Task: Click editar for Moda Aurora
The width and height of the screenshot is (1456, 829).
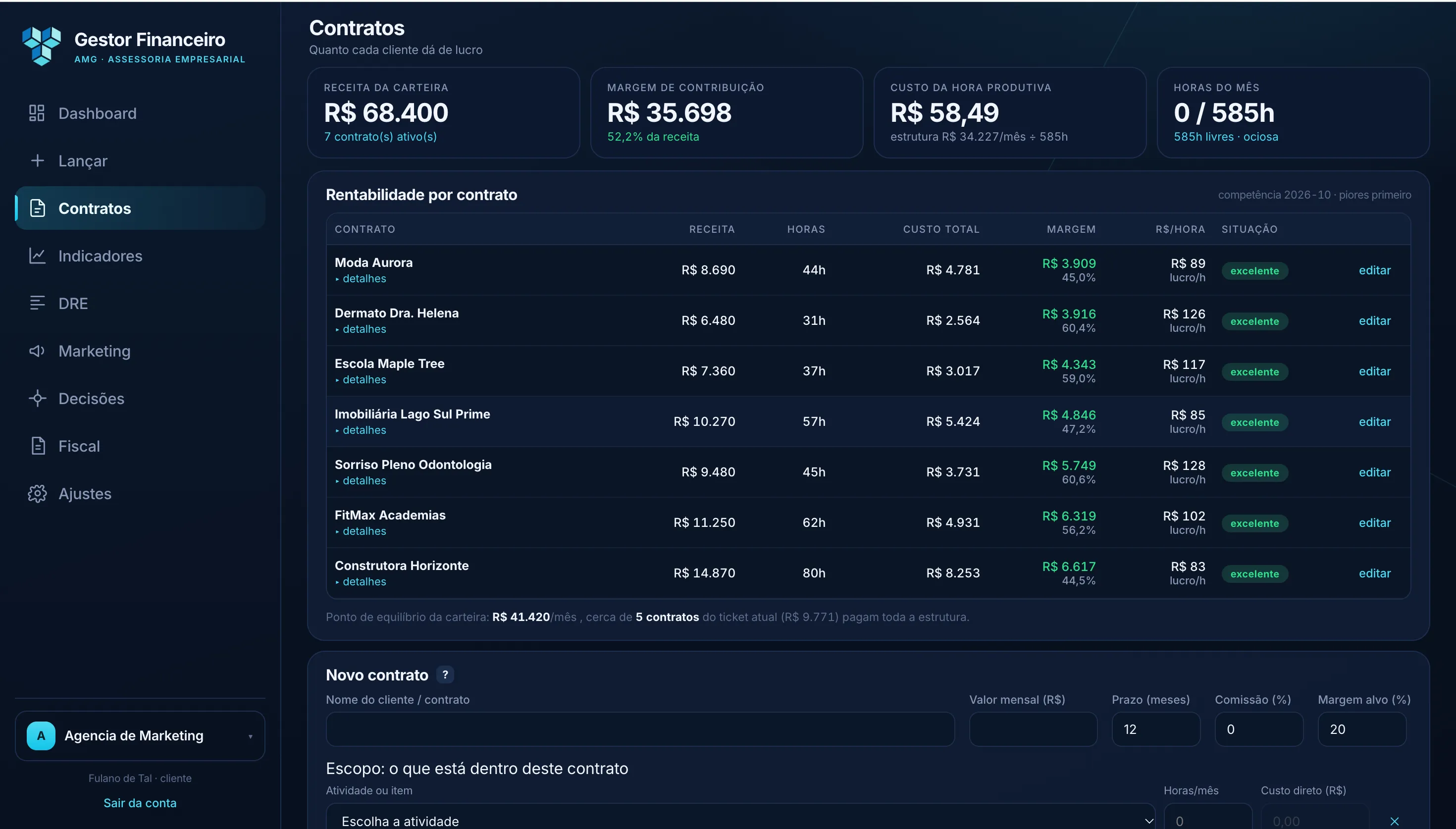Action: [x=1375, y=270]
